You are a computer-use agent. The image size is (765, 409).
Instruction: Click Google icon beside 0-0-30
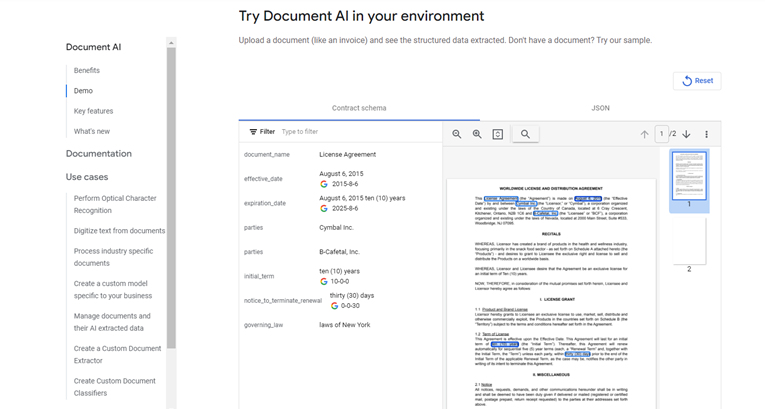coord(334,306)
